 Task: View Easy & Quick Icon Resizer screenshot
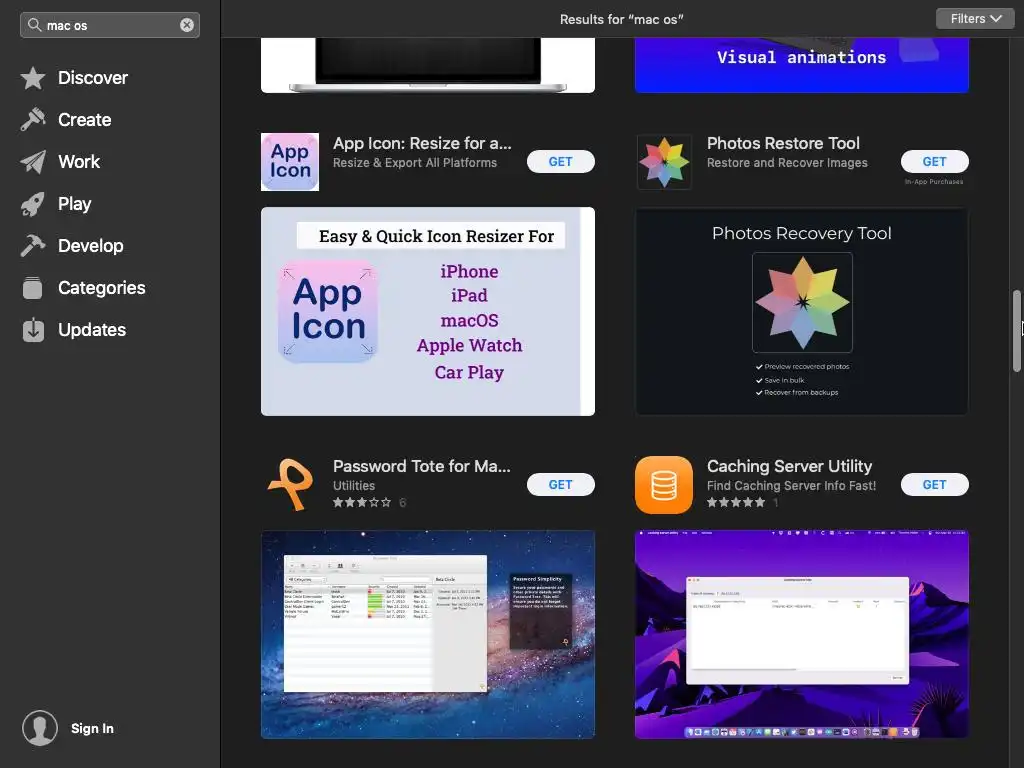click(x=428, y=312)
